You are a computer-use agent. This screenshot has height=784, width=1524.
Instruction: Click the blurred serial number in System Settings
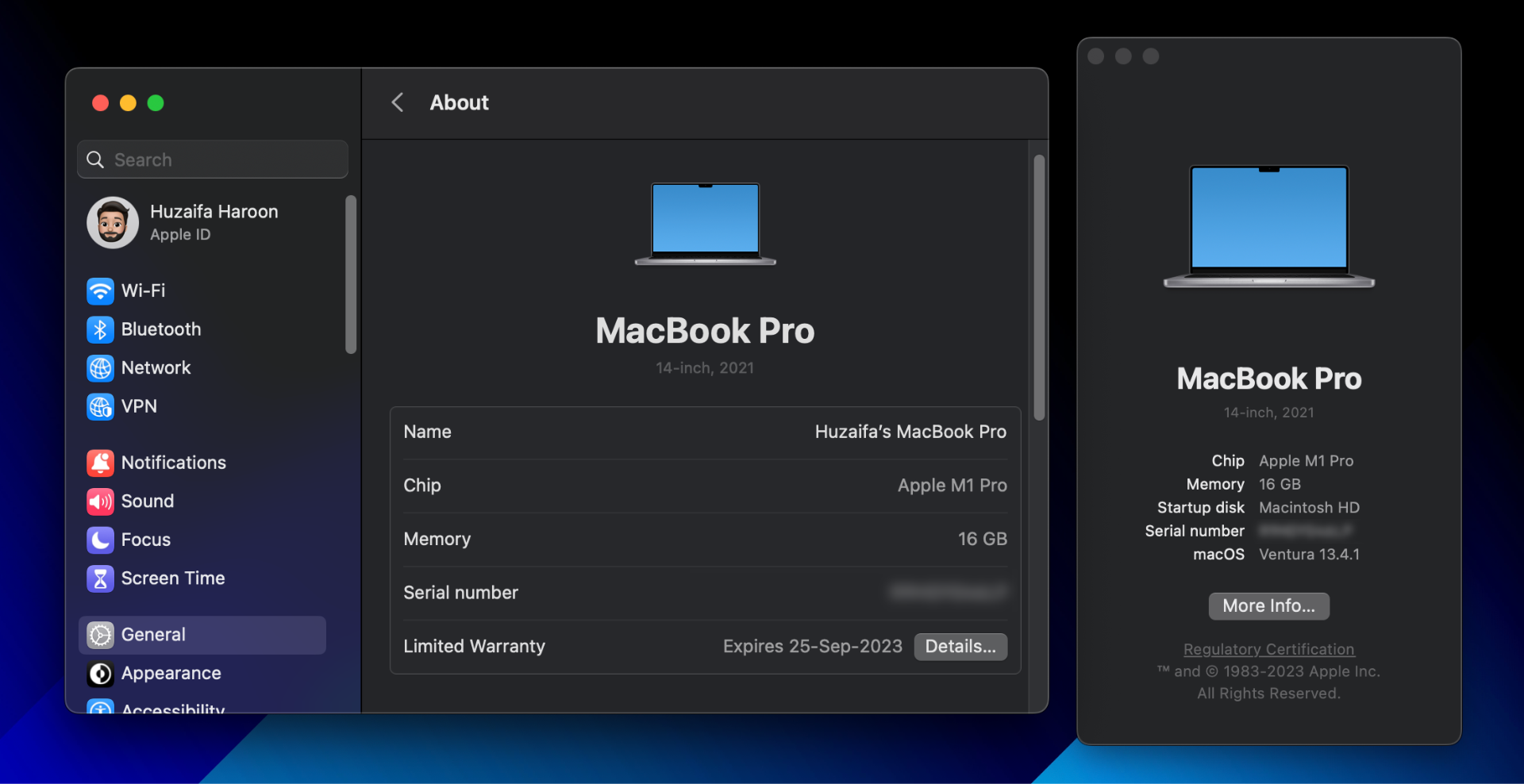(x=949, y=592)
